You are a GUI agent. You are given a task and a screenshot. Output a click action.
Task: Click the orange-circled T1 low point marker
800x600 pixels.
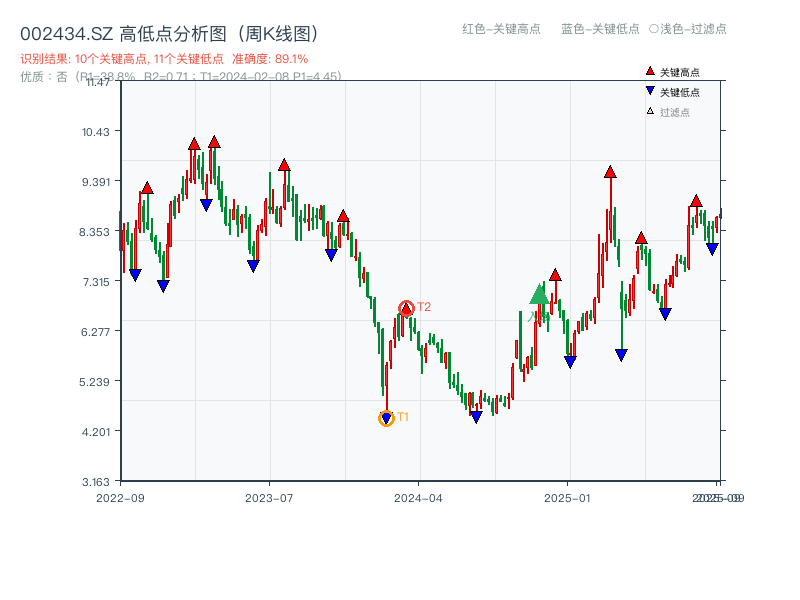[x=386, y=418]
